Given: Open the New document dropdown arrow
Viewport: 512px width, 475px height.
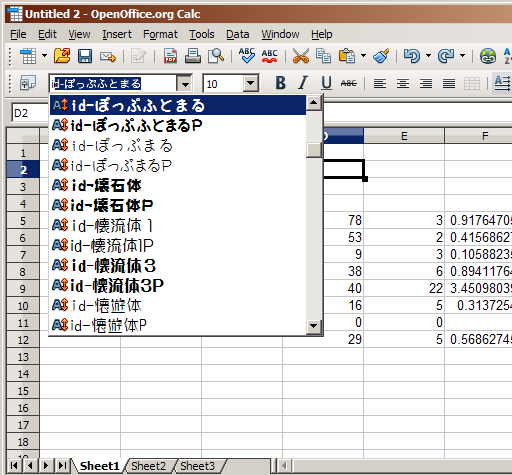Looking at the screenshot, I should coord(44,56).
